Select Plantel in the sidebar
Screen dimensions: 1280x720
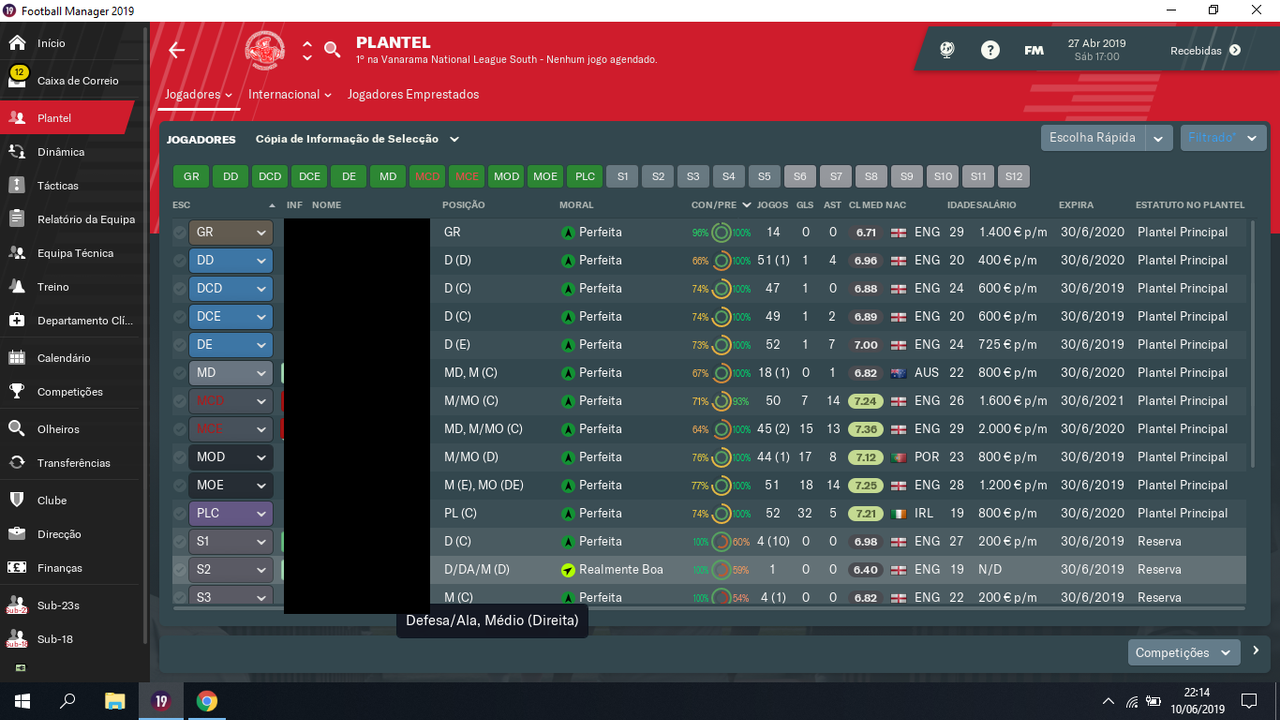66,118
